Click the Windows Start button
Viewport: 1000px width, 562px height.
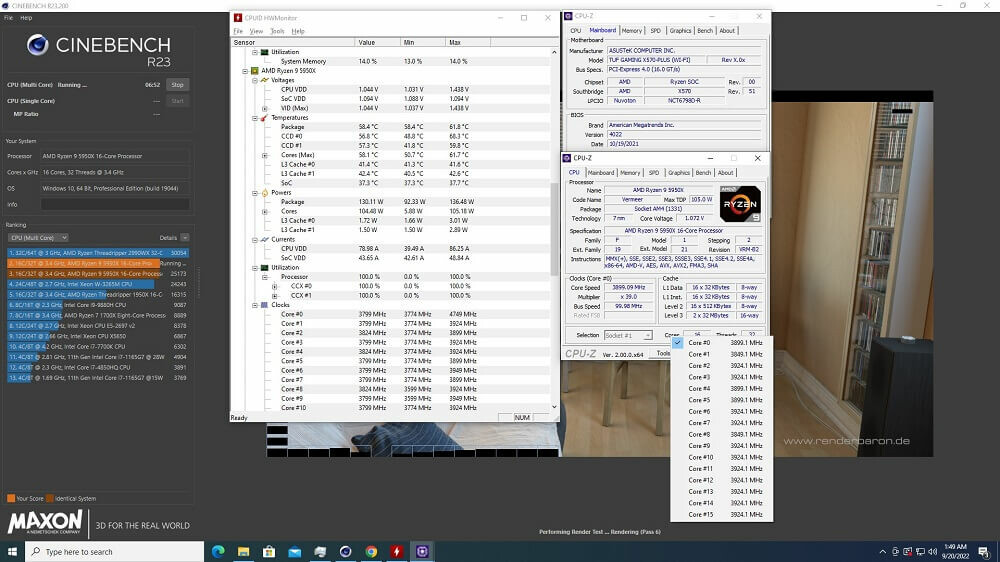[12, 551]
